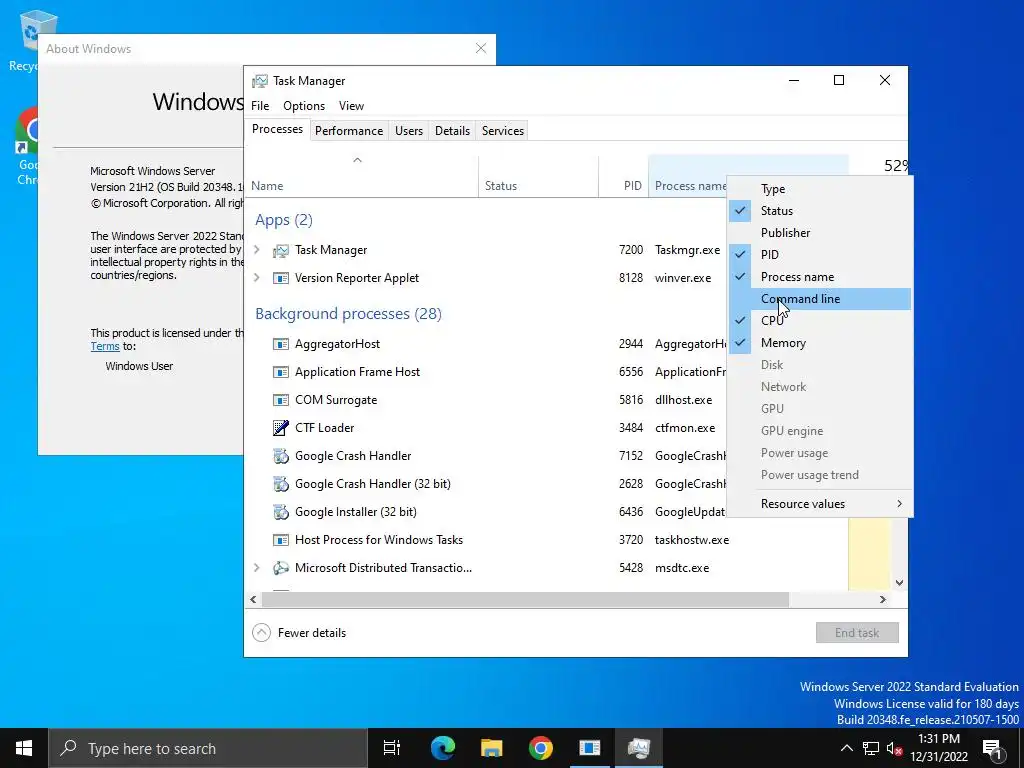Screen dimensions: 1024x768
Task: Open the Options menu
Action: coord(304,106)
